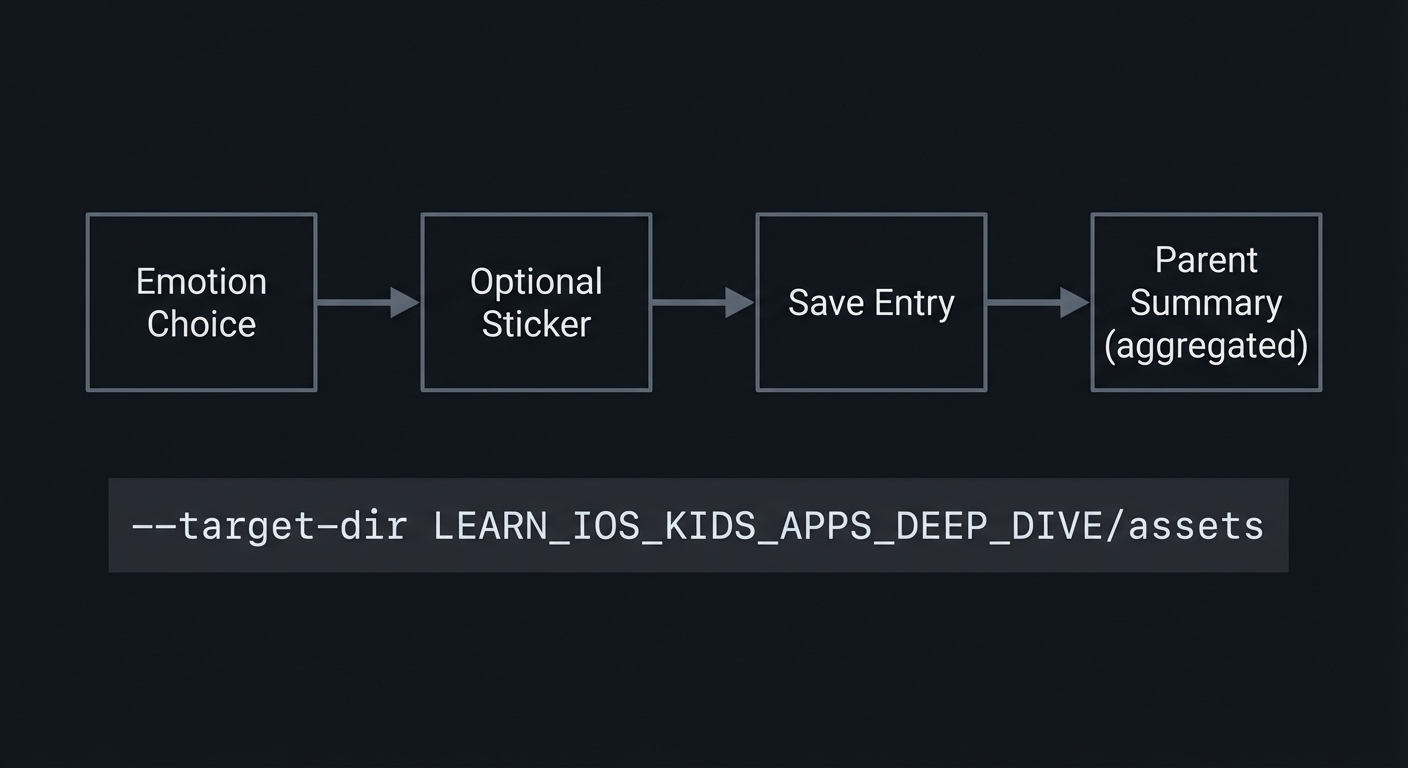1408x768 pixels.
Task: Click the arrow pointing to Save Entry
Action: point(703,302)
